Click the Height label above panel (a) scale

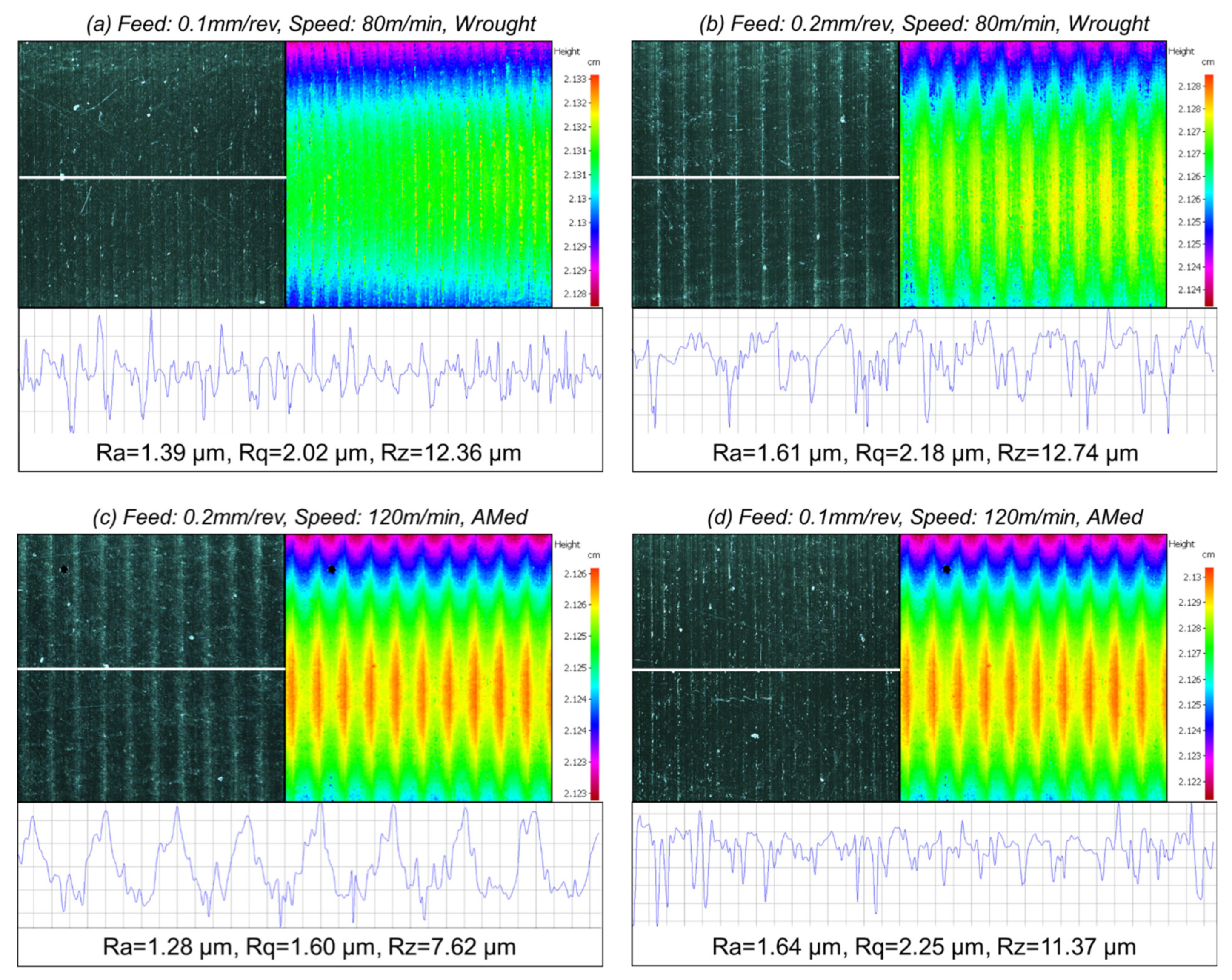point(567,51)
